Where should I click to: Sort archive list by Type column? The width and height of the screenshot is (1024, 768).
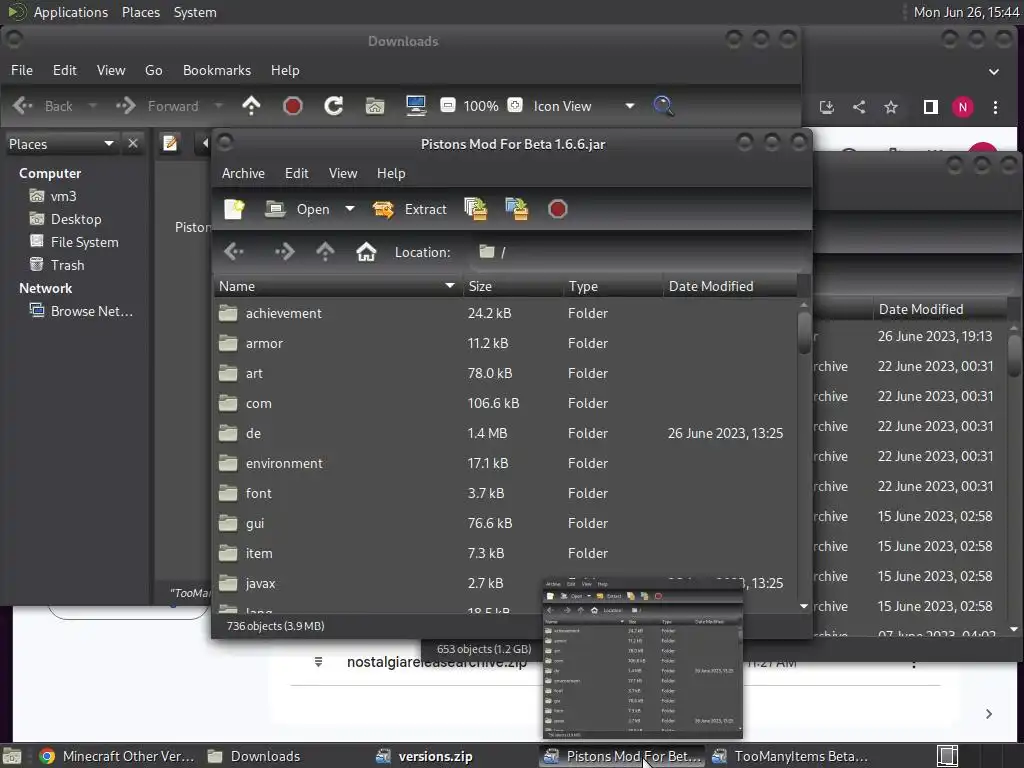pyautogui.click(x=613, y=286)
